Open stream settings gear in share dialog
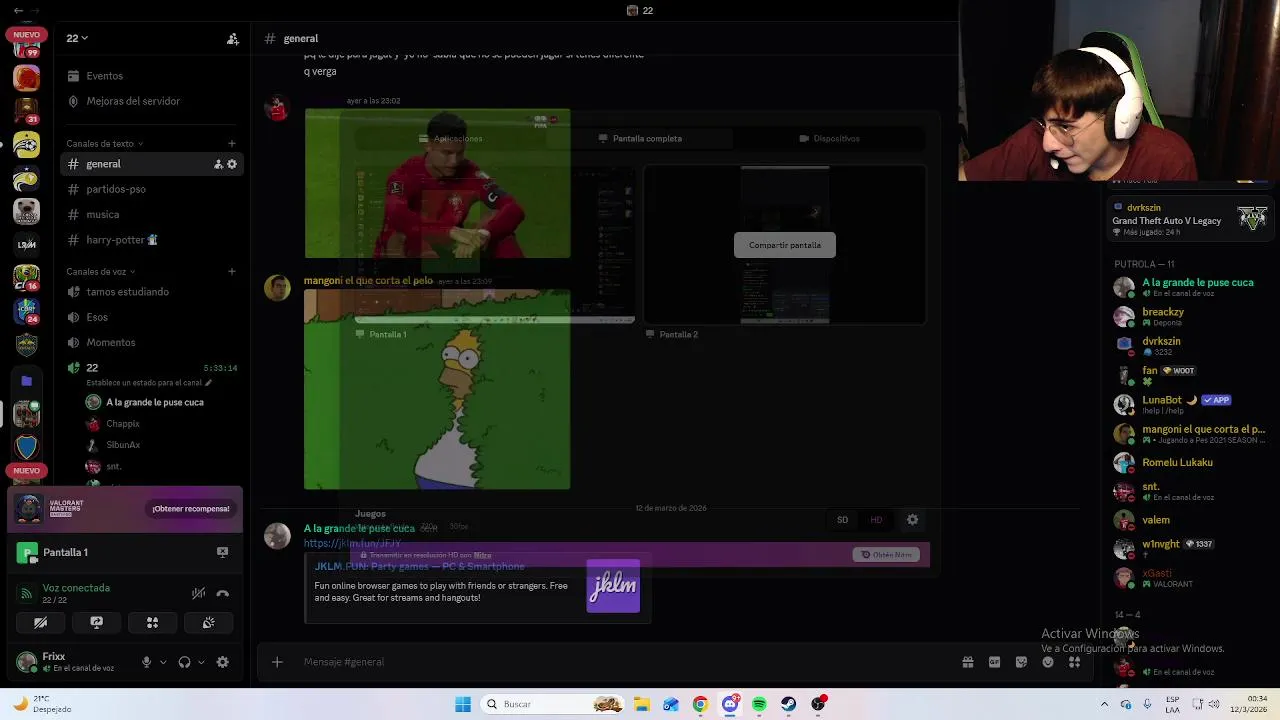Screen dimensions: 1280x720 point(912,520)
